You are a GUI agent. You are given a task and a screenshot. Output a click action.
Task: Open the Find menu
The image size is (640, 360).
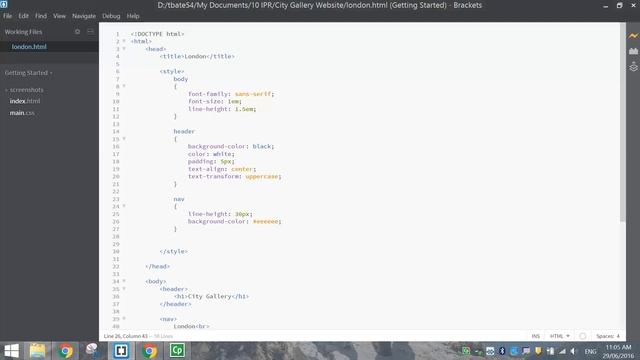[x=41, y=16]
